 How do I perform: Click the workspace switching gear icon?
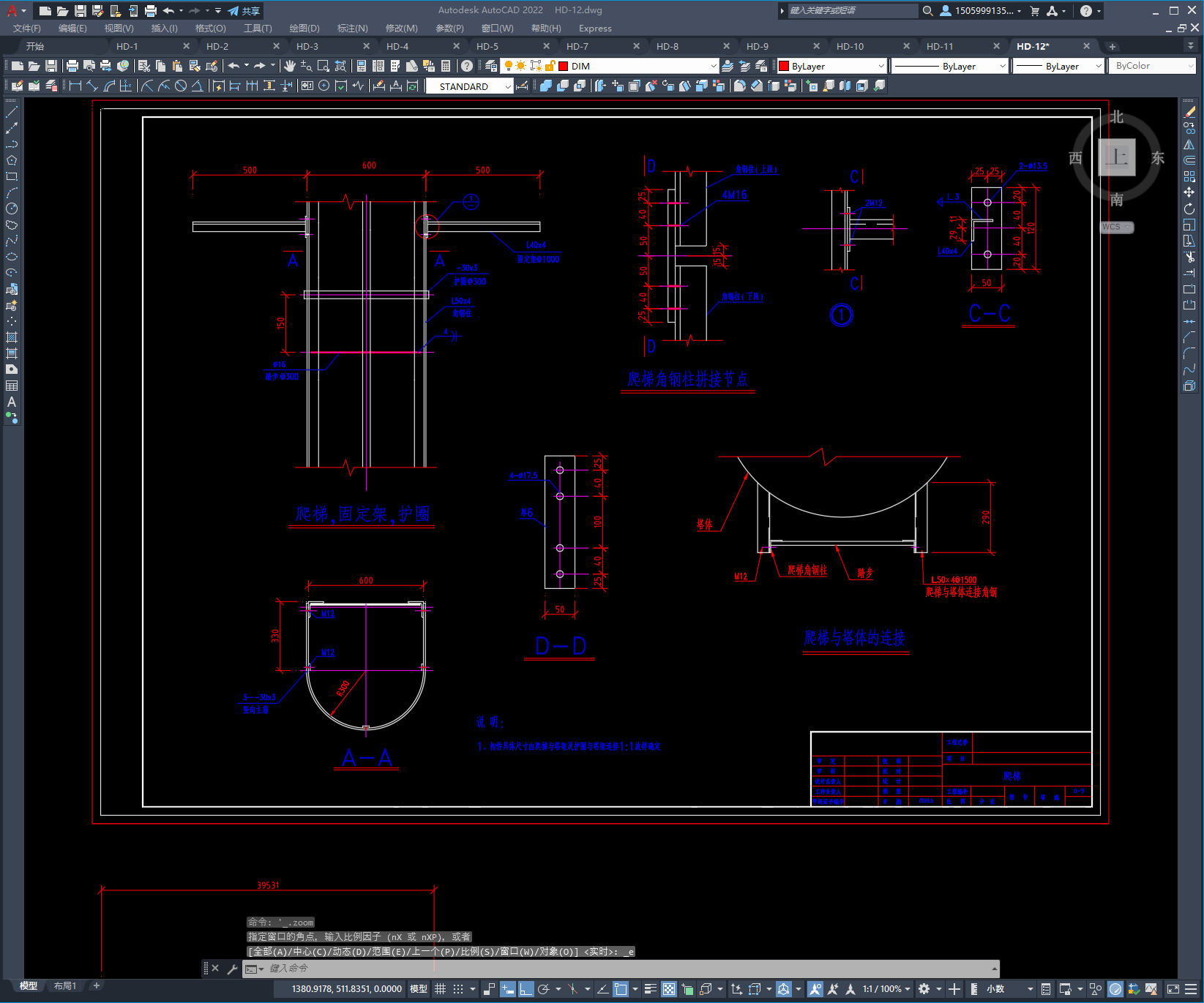924,989
